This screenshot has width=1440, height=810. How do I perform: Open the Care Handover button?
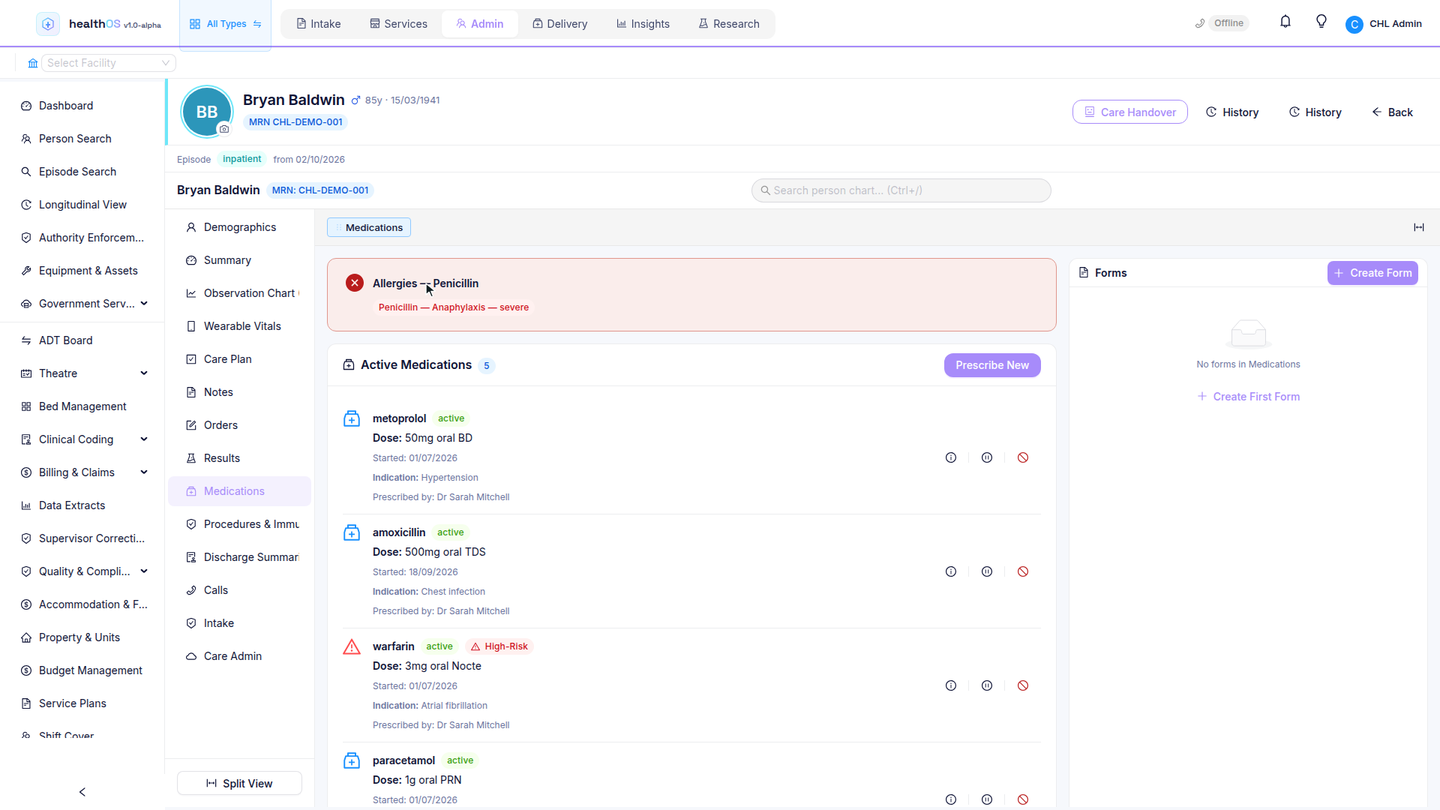1130,112
